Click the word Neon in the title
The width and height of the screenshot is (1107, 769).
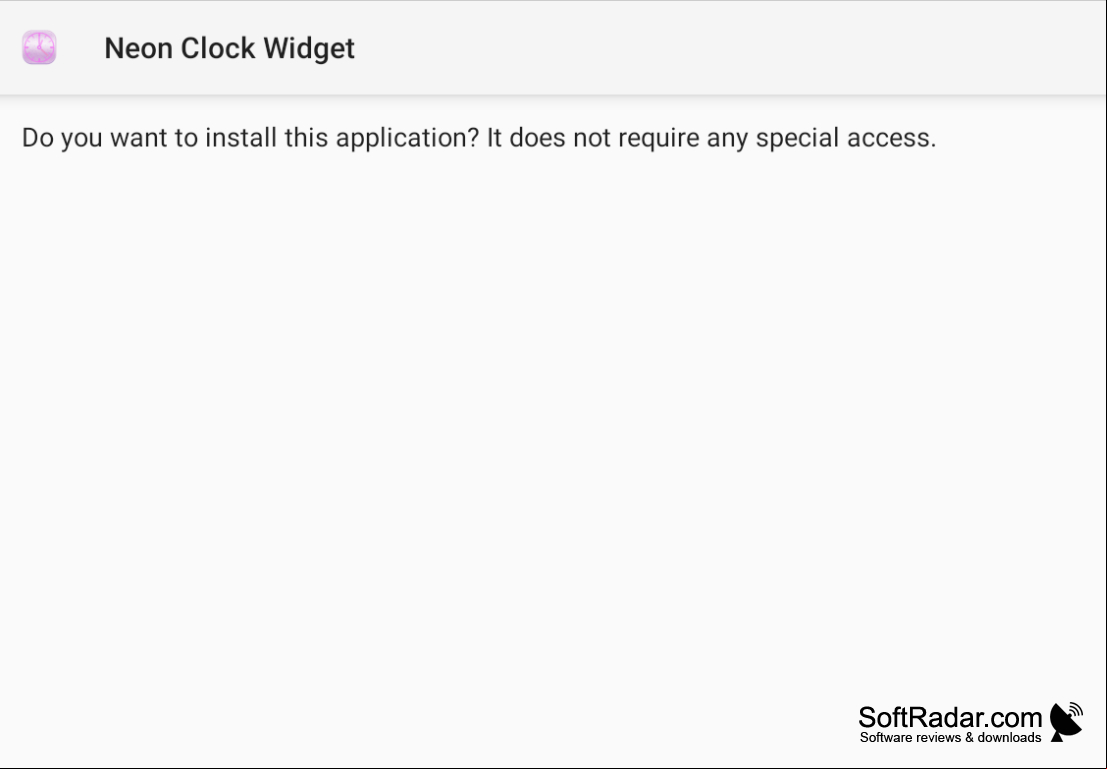[x=138, y=48]
